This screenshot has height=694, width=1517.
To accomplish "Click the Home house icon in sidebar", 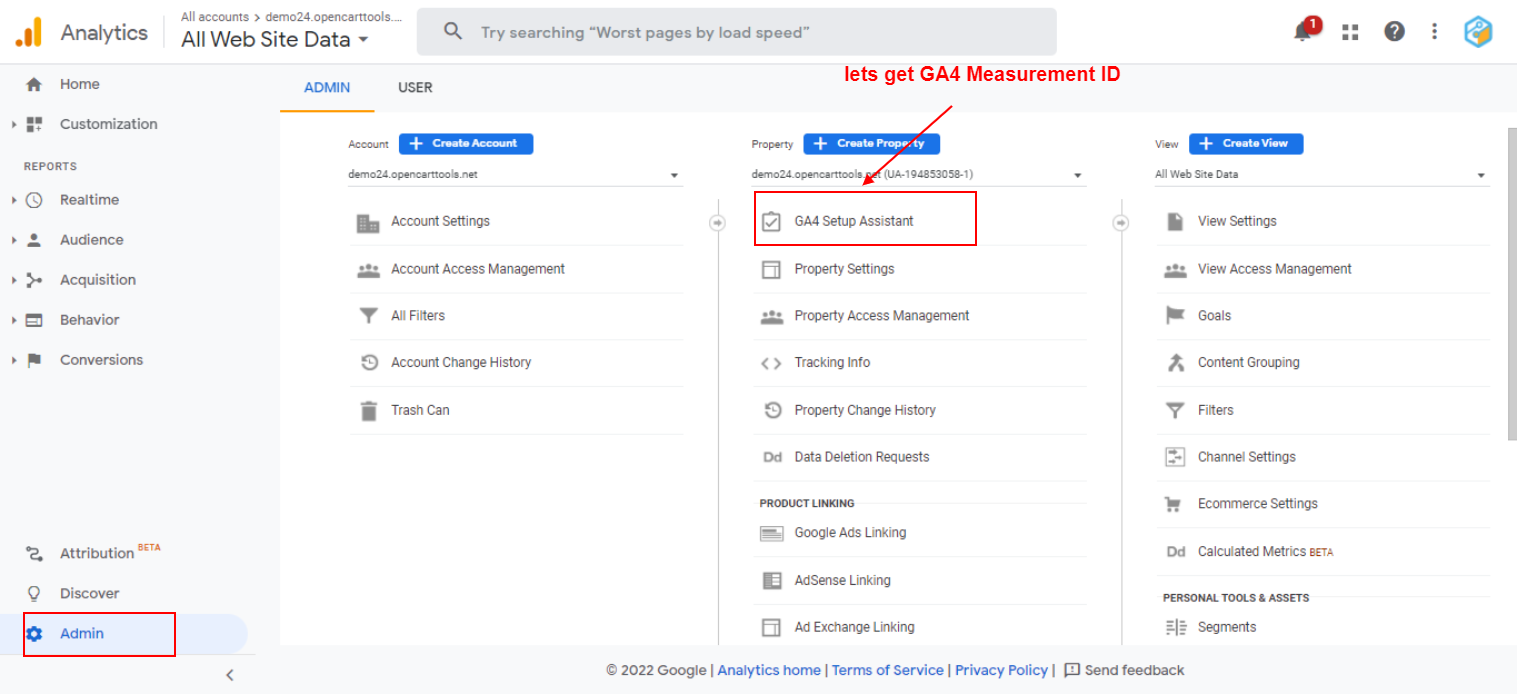I will point(34,84).
